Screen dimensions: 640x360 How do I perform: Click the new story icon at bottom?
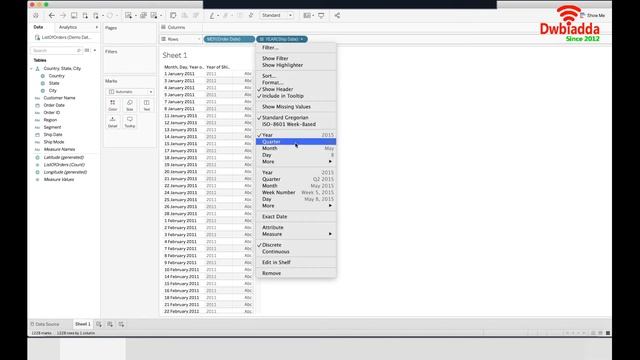coord(122,324)
